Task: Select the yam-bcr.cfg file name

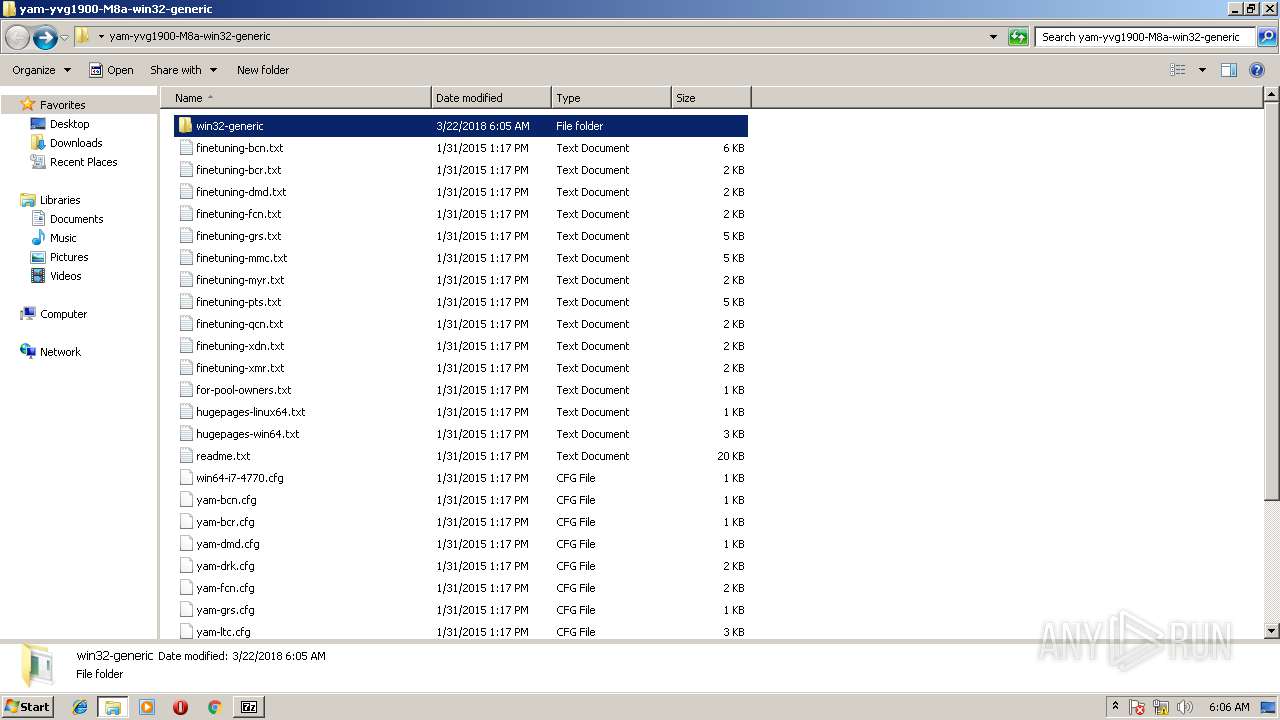Action: coord(225,522)
